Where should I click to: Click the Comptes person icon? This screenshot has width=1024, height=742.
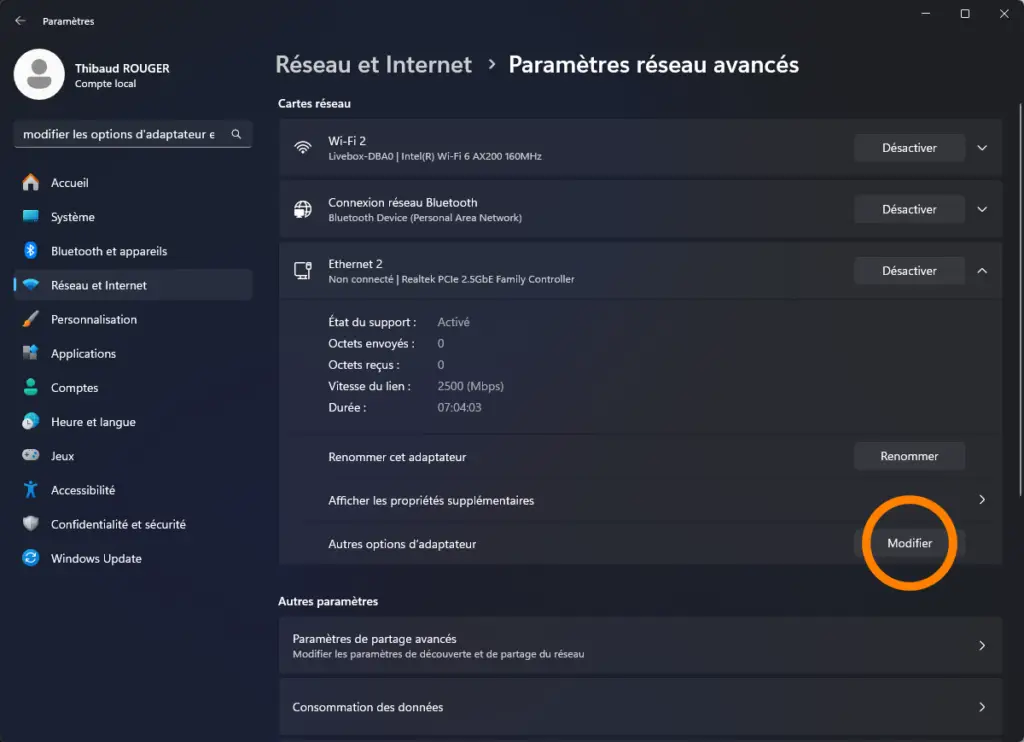[31, 387]
